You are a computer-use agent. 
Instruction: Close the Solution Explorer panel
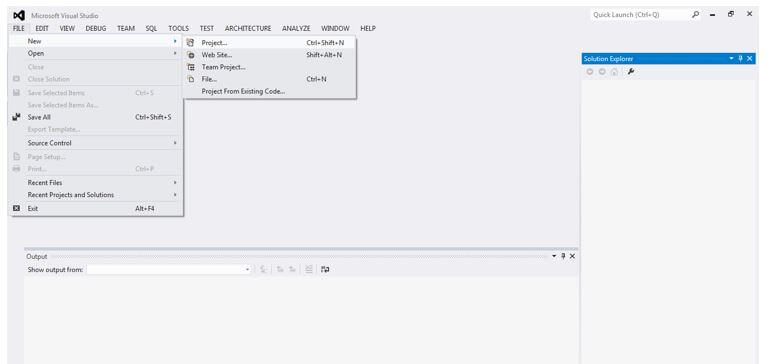pyautogui.click(x=749, y=58)
